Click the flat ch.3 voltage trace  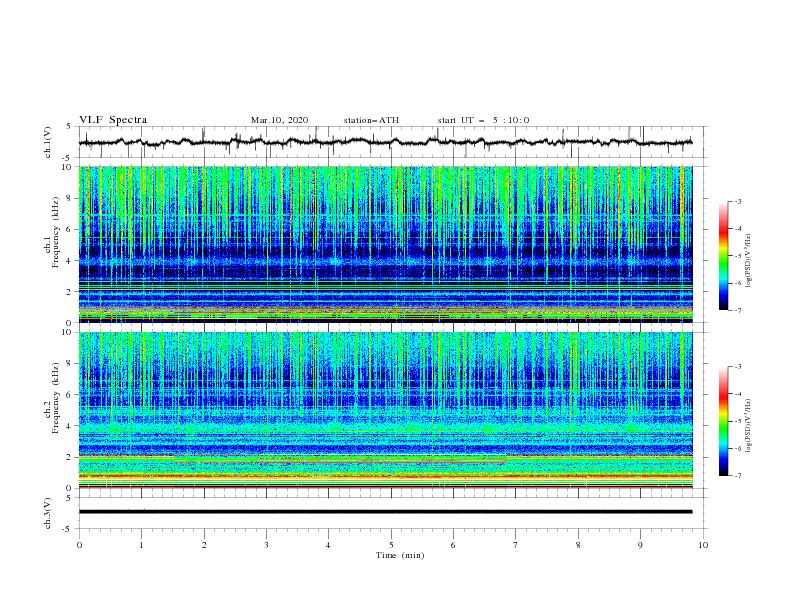385,512
